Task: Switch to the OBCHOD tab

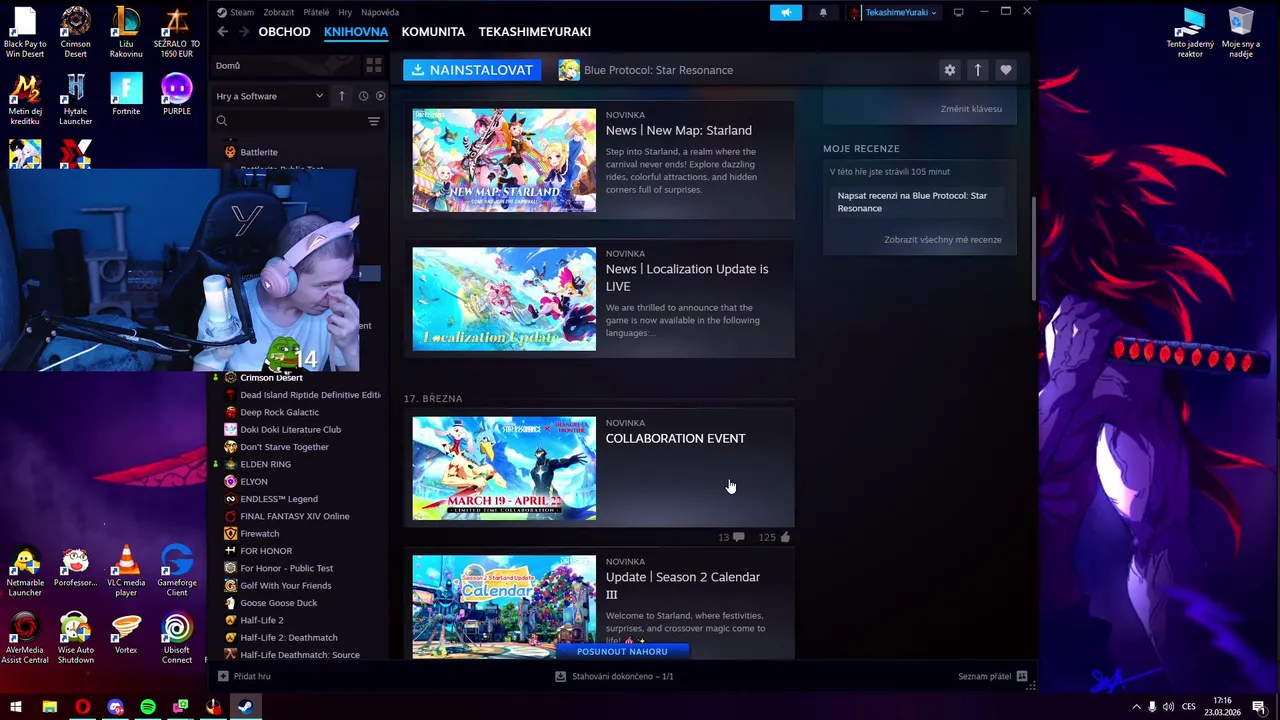Action: coord(284,32)
